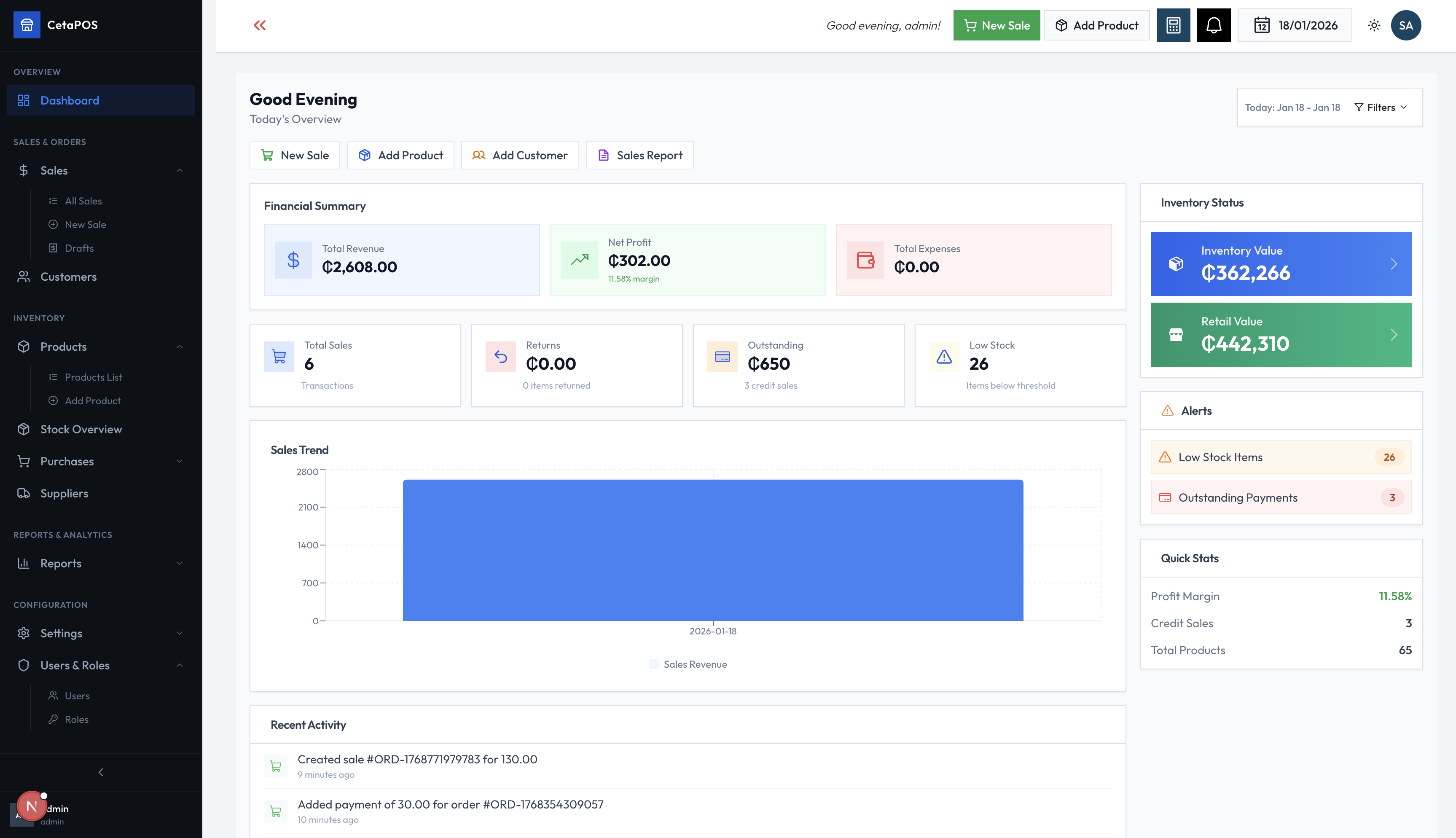Viewport: 1456px width, 838px height.
Task: Open Suppliers from the sidebar
Action: click(x=64, y=493)
